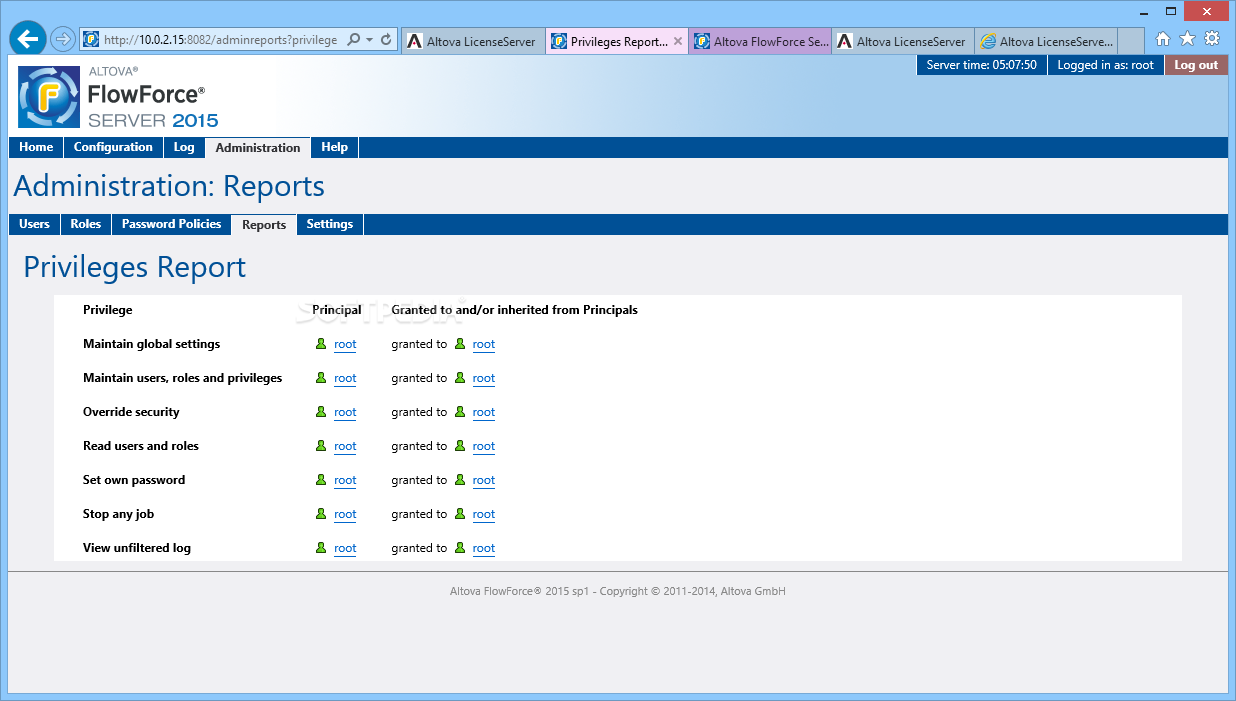The height and width of the screenshot is (701, 1236).
Task: Click the Log out button
Action: click(x=1196, y=65)
